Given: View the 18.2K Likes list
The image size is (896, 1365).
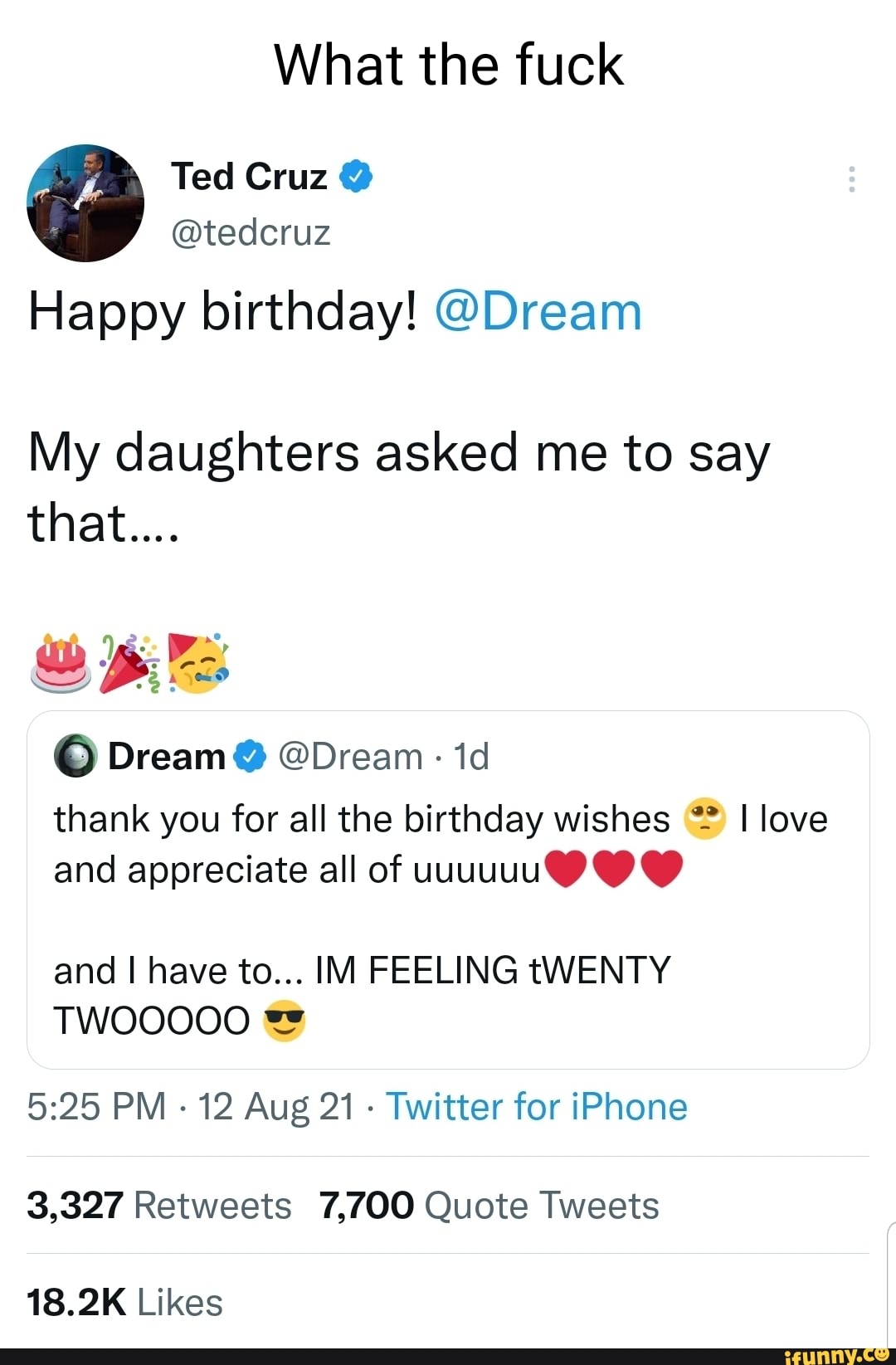Looking at the screenshot, I should tap(125, 1303).
